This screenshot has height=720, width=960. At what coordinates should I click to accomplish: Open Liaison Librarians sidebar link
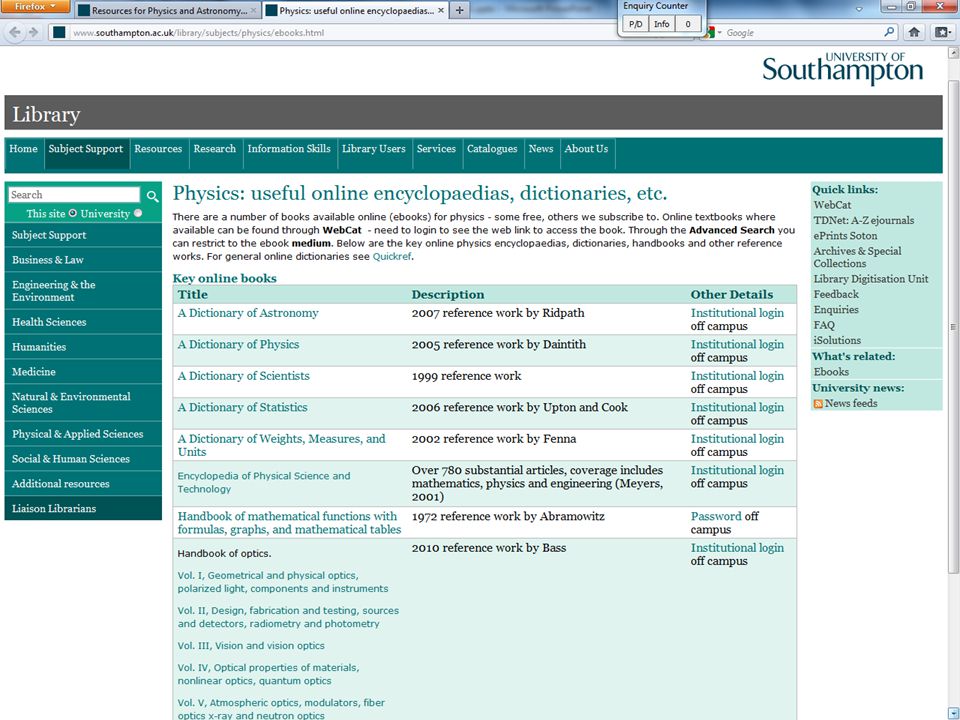[83, 509]
